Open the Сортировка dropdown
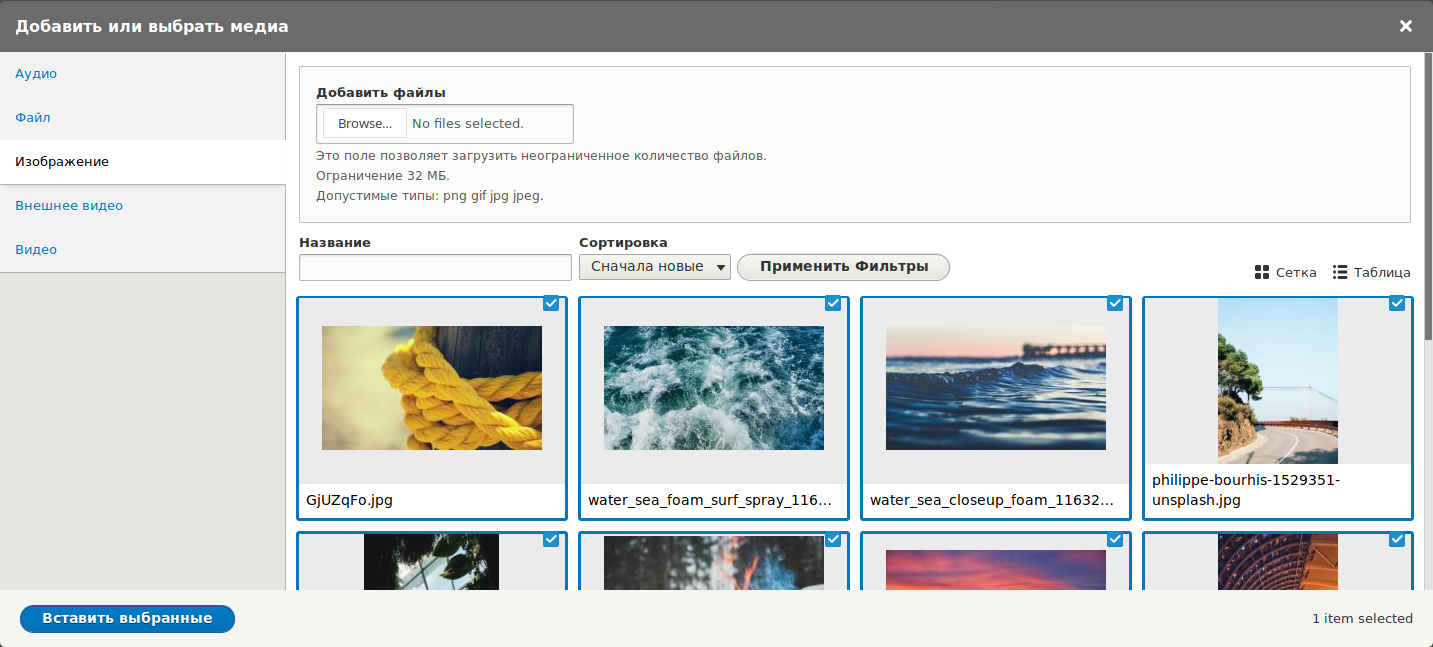Viewport: 1433px width, 647px height. tap(655, 267)
